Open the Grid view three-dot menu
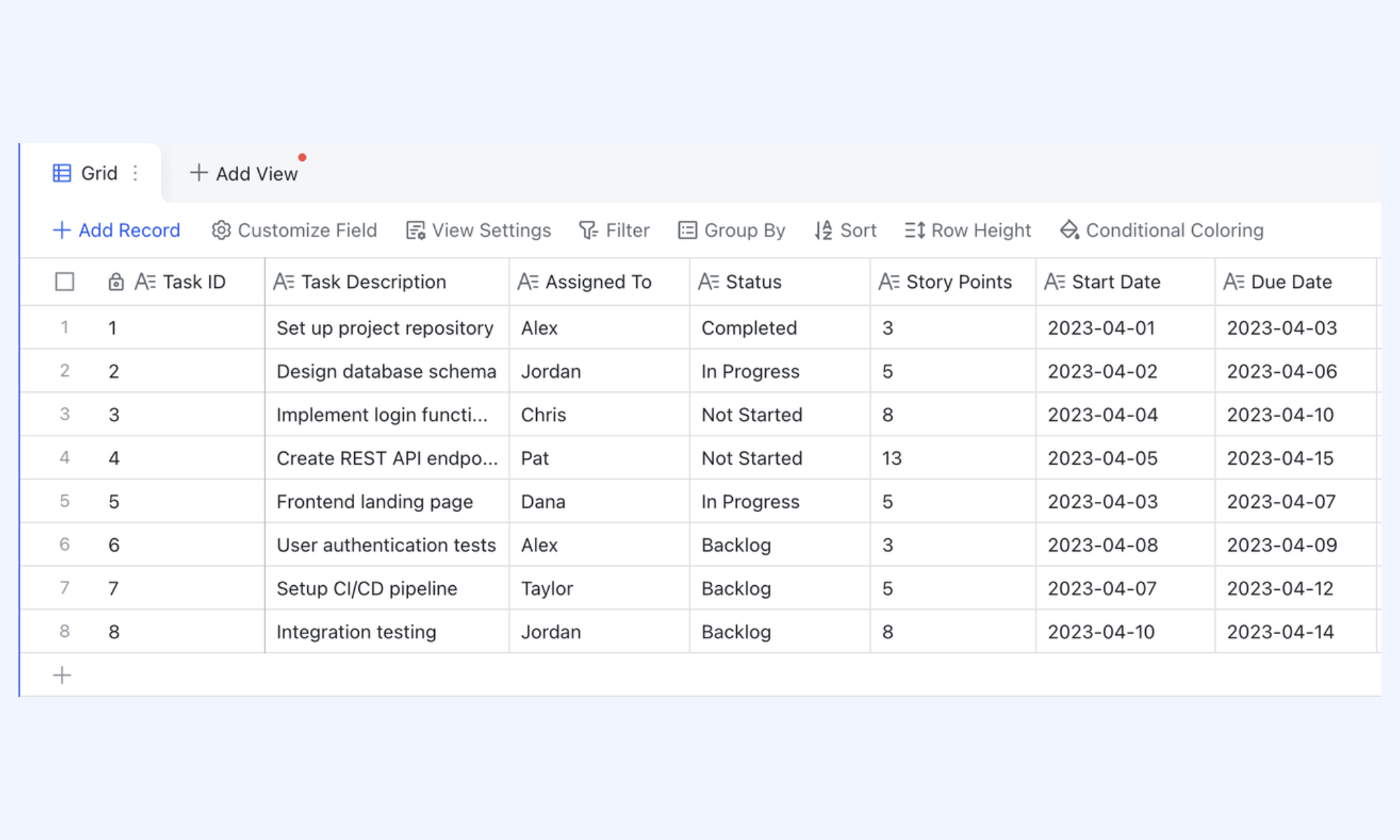This screenshot has width=1400, height=840. 135,173
